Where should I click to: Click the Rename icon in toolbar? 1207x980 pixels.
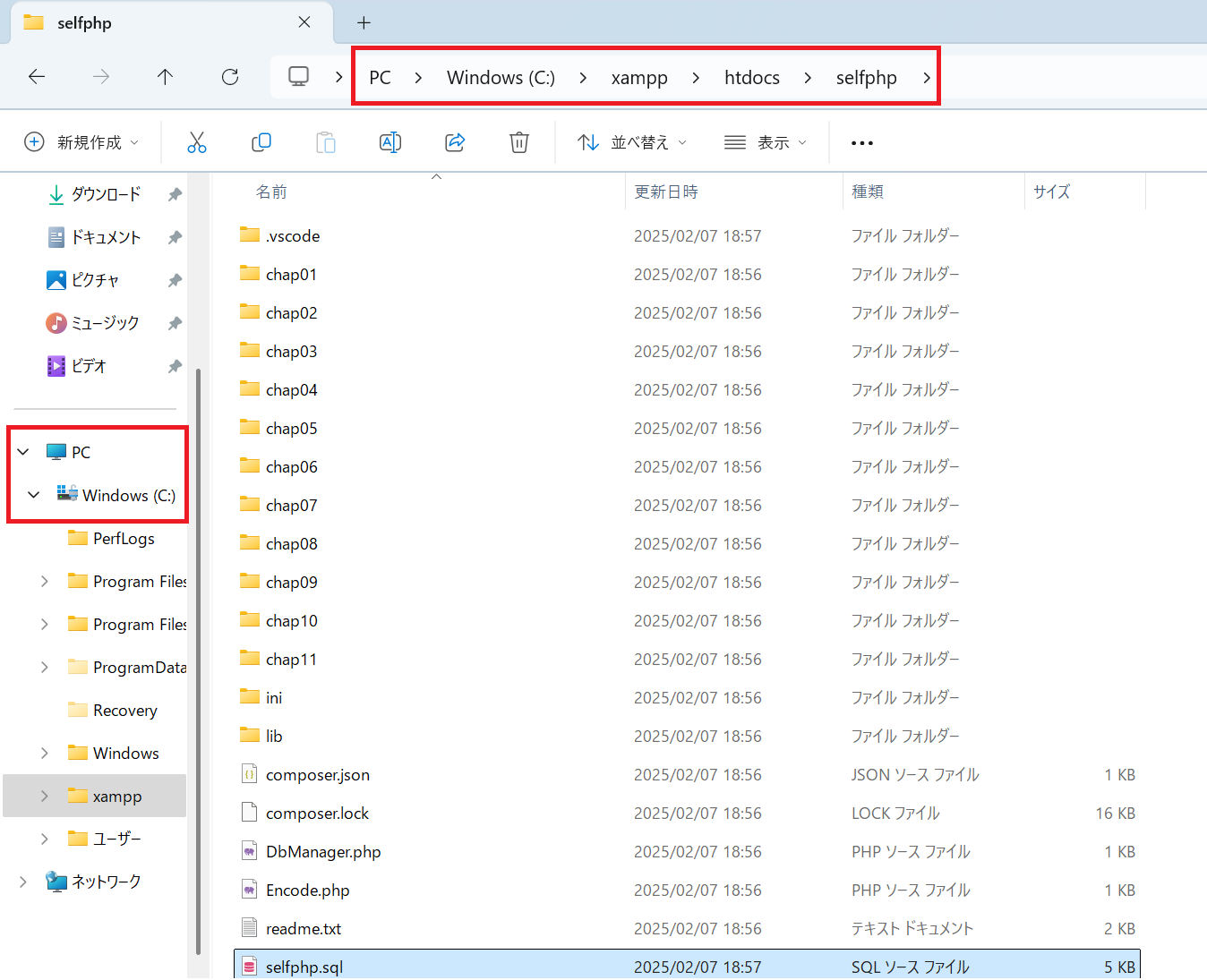pyautogui.click(x=390, y=142)
